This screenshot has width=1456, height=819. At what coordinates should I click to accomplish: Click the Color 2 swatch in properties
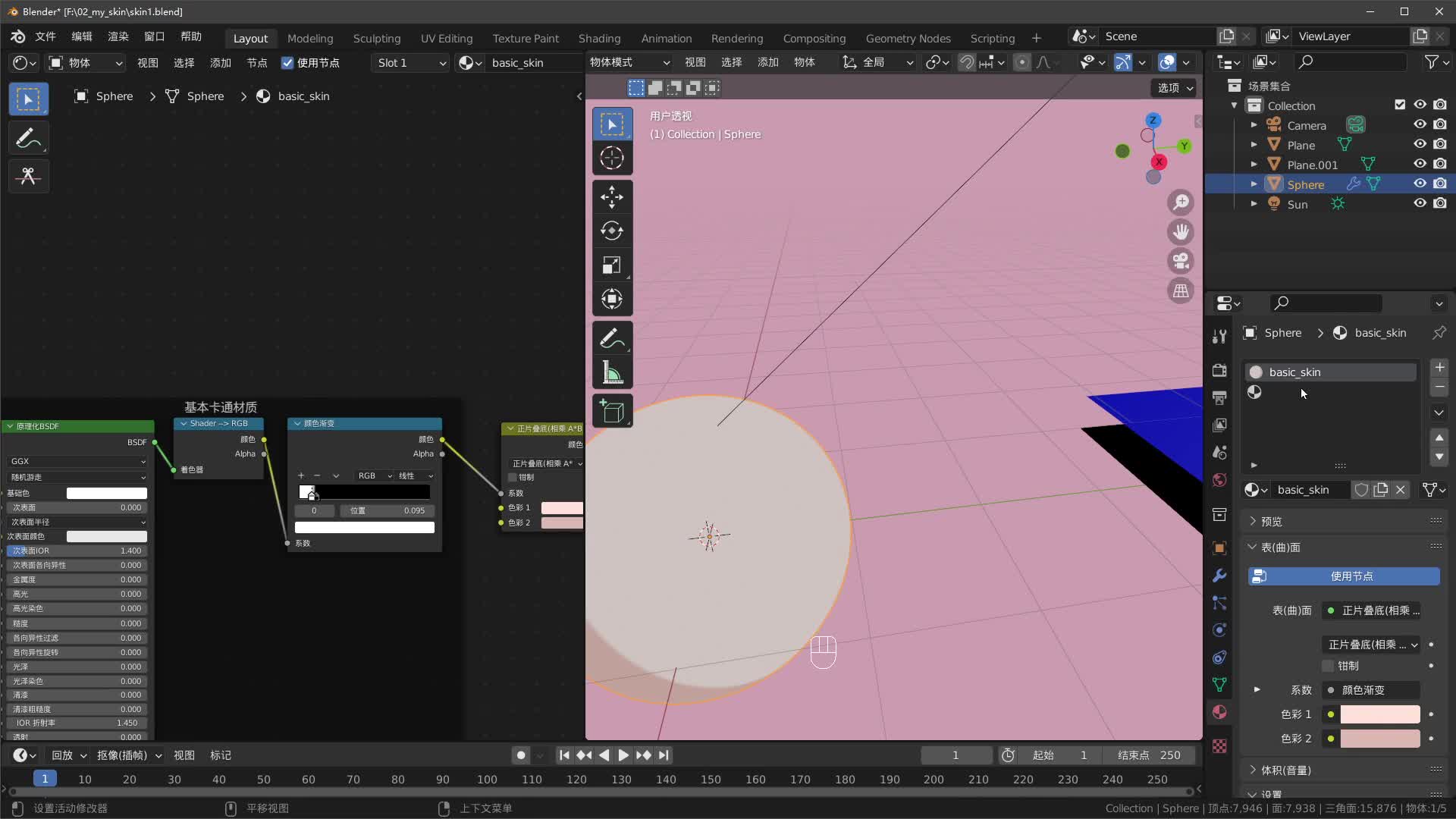tap(1380, 739)
